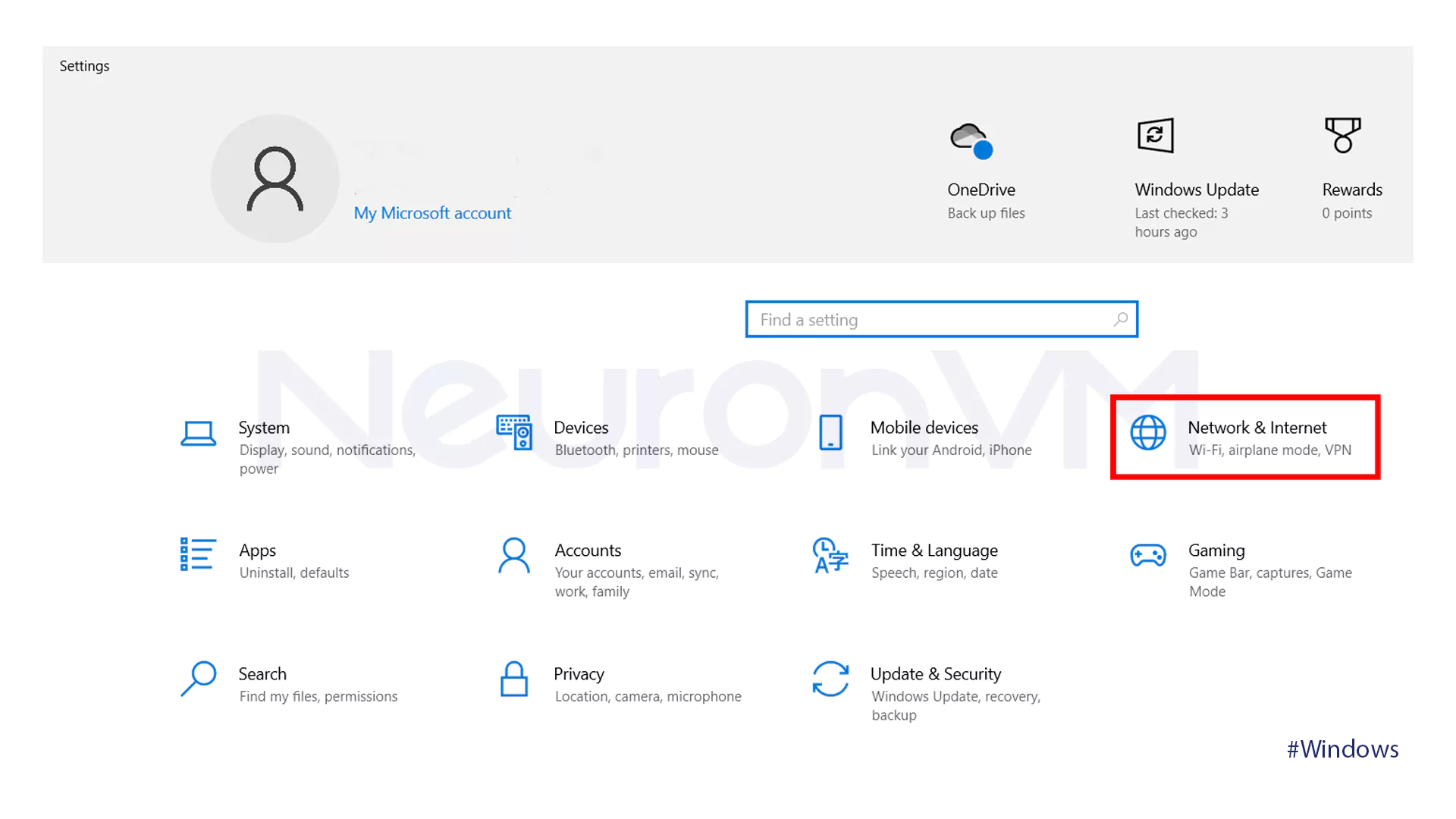The width and height of the screenshot is (1456, 819).
Task: Open Network & Internet settings label
Action: click(1257, 428)
